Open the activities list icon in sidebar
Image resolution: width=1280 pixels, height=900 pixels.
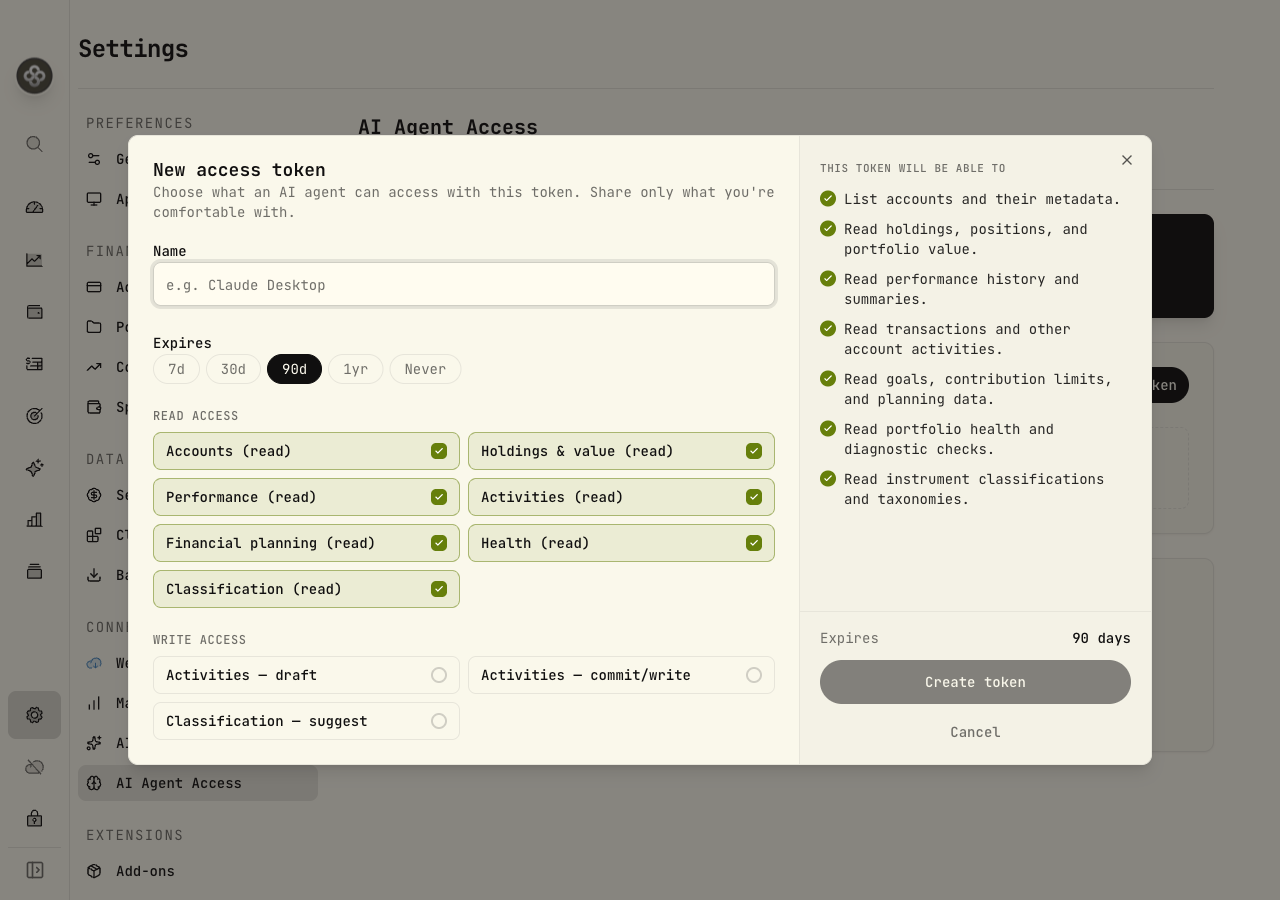pyautogui.click(x=34, y=363)
